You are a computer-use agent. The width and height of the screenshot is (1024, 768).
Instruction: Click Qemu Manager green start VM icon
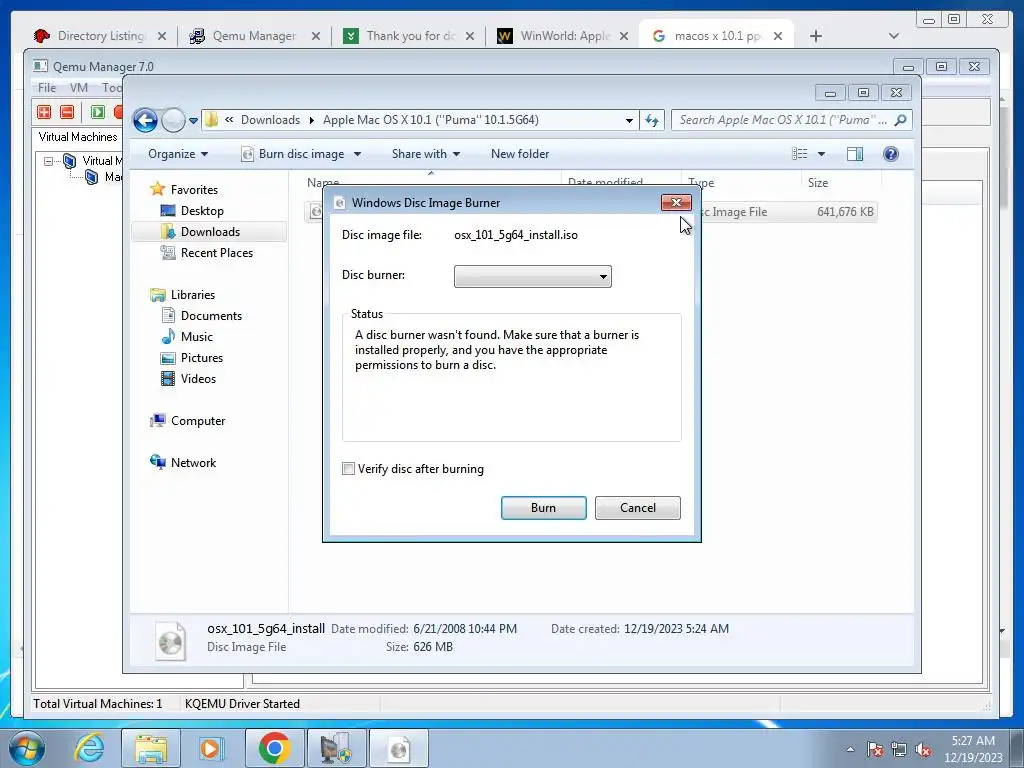point(98,112)
